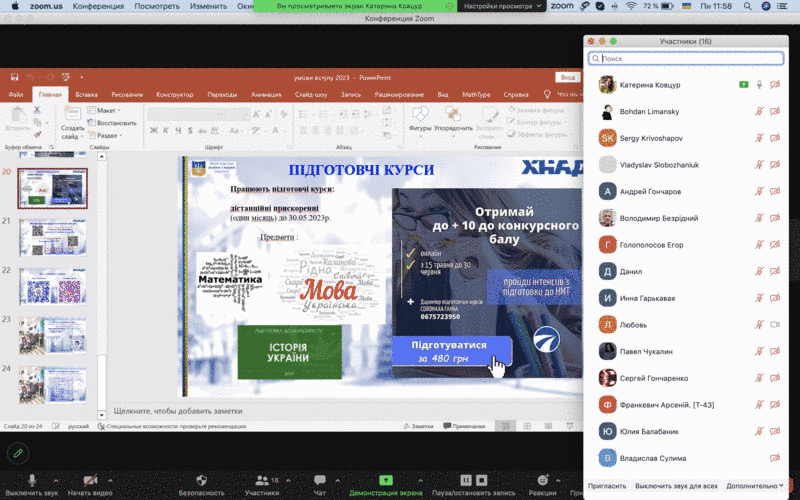The image size is (800, 500).
Task: Open the Конференция menu in menu bar
Action: [98, 6]
